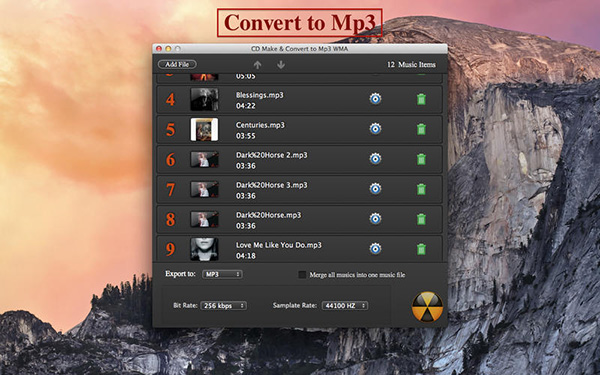Click the track number 9
The height and width of the screenshot is (375, 600).
(x=171, y=249)
